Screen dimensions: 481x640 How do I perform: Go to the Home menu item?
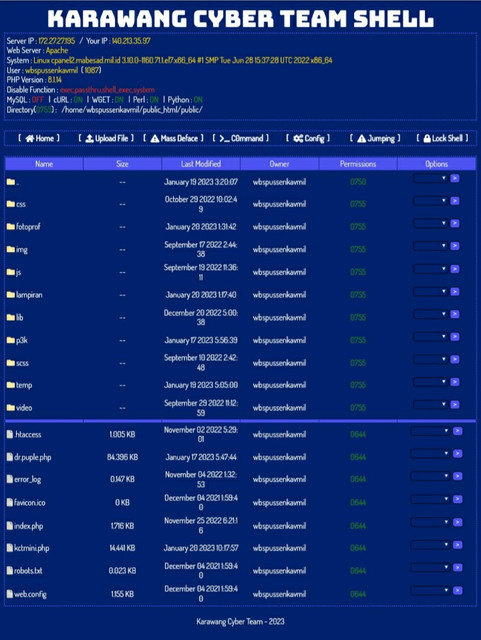(39, 138)
